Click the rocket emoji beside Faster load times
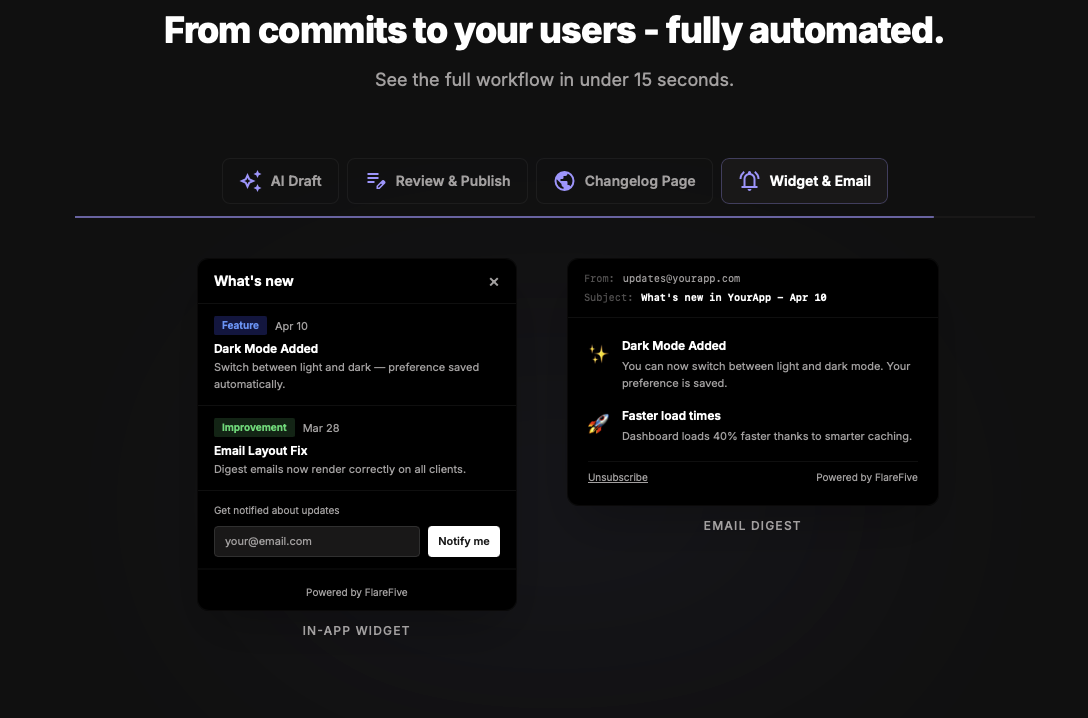The height and width of the screenshot is (718, 1088). (598, 423)
